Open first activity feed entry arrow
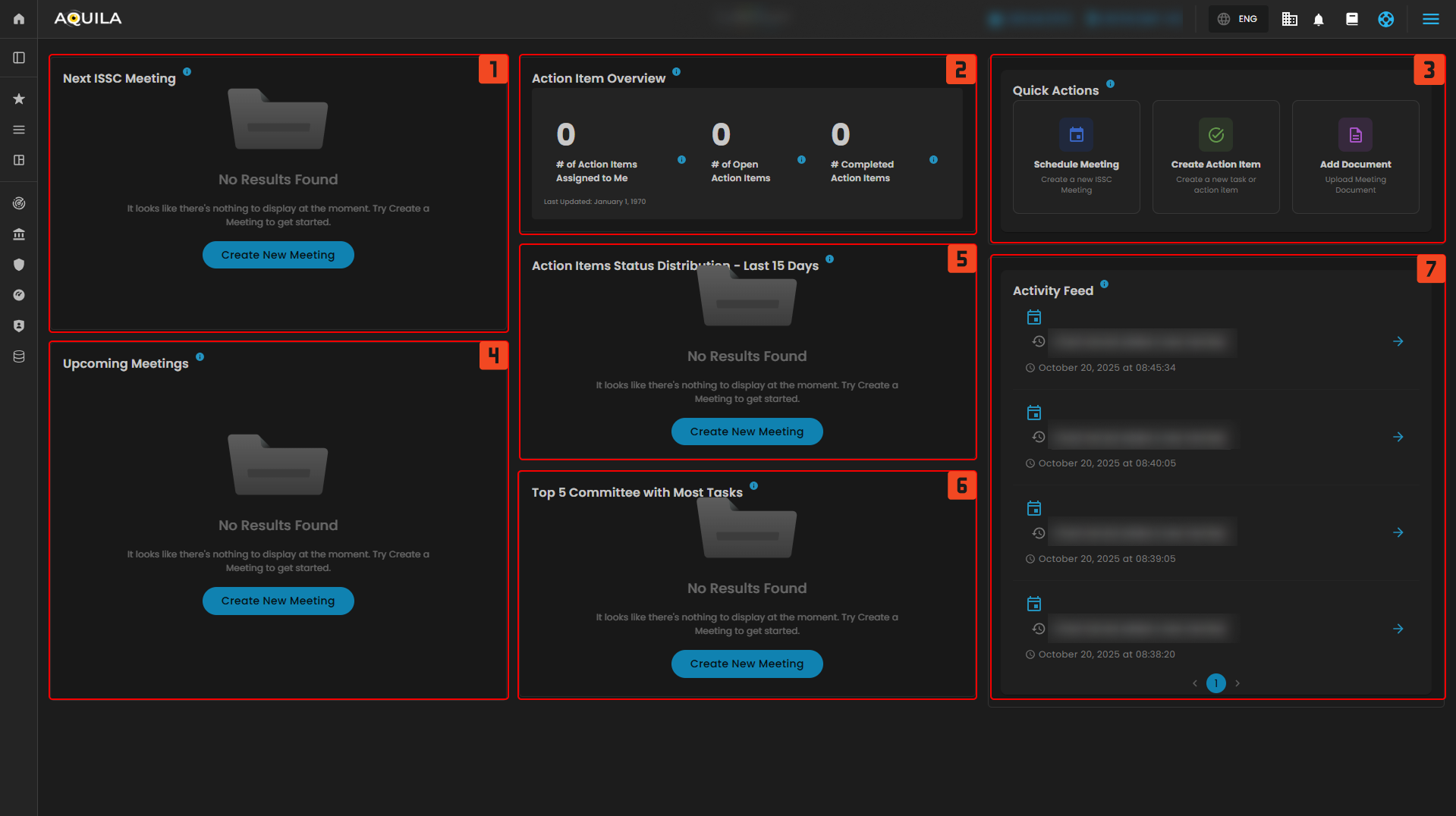The image size is (1456, 816). [x=1398, y=342]
